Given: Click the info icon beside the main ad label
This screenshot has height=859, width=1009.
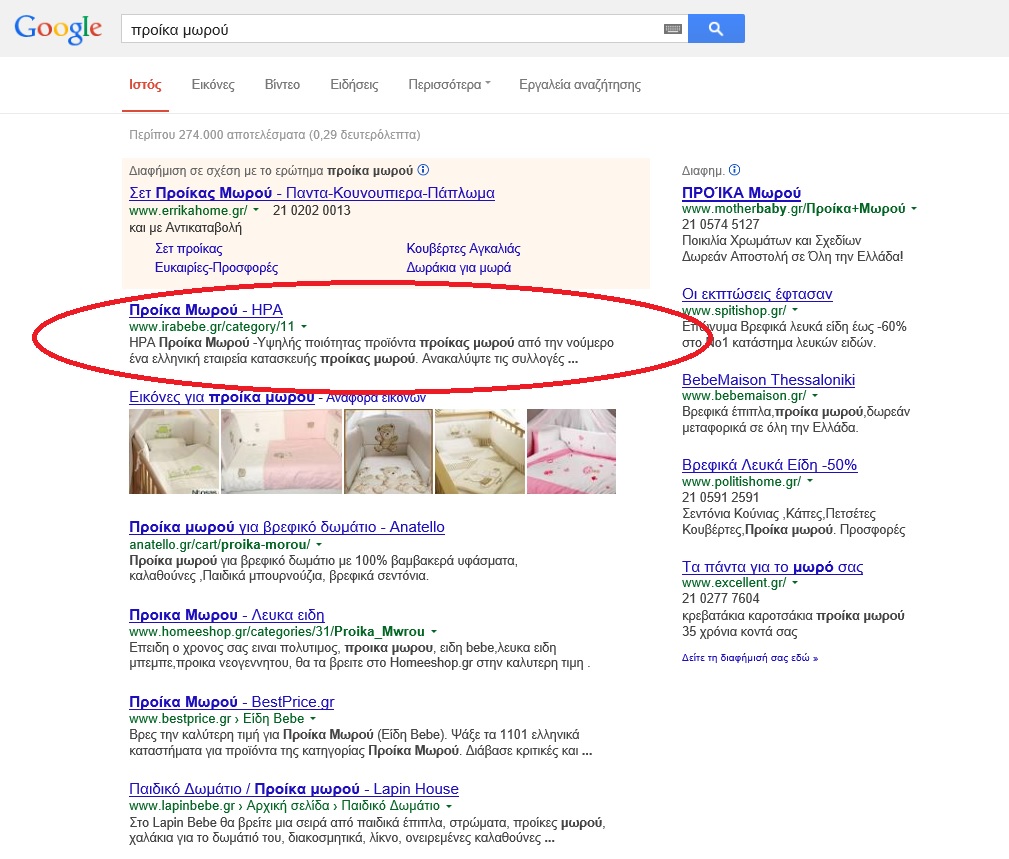Looking at the screenshot, I should coord(423,170).
